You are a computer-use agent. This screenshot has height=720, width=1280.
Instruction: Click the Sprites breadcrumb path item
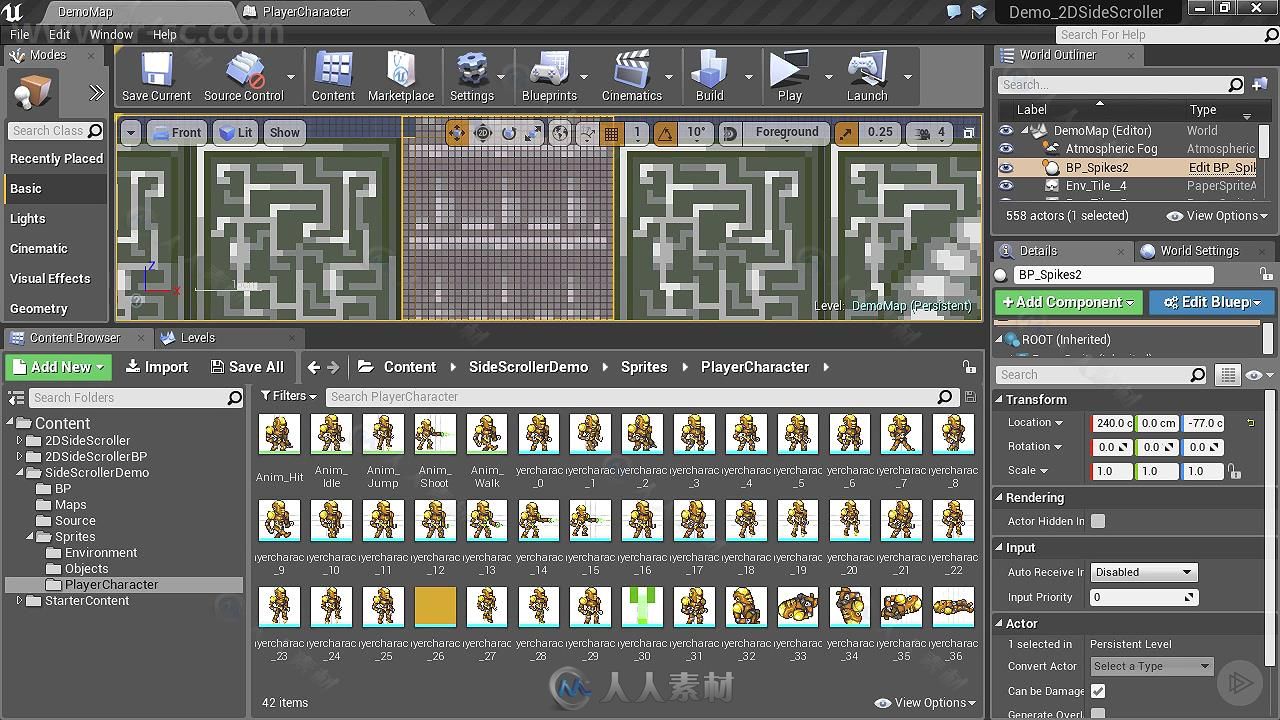[643, 367]
